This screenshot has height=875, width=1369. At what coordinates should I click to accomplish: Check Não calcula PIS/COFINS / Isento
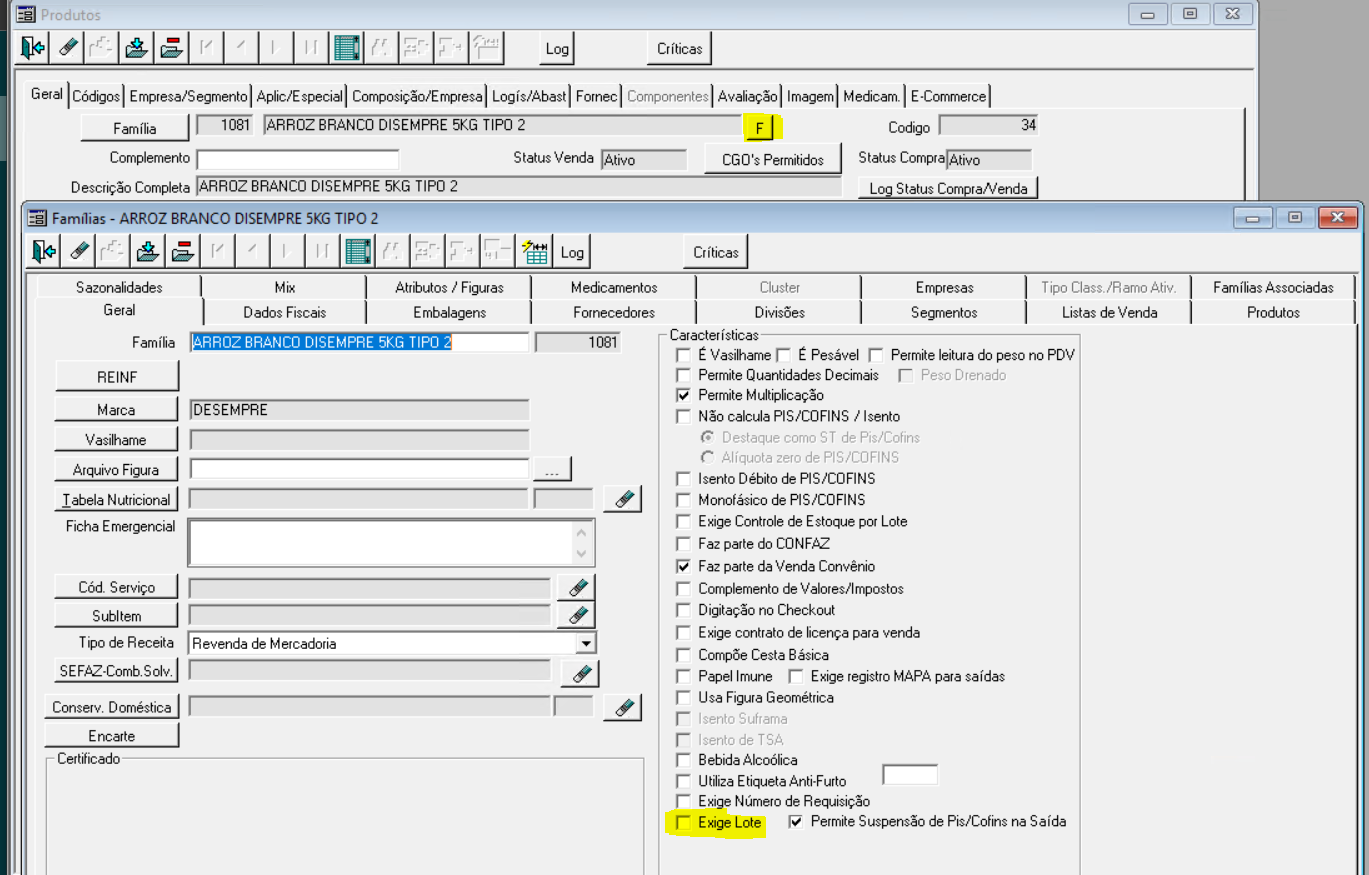click(x=684, y=416)
